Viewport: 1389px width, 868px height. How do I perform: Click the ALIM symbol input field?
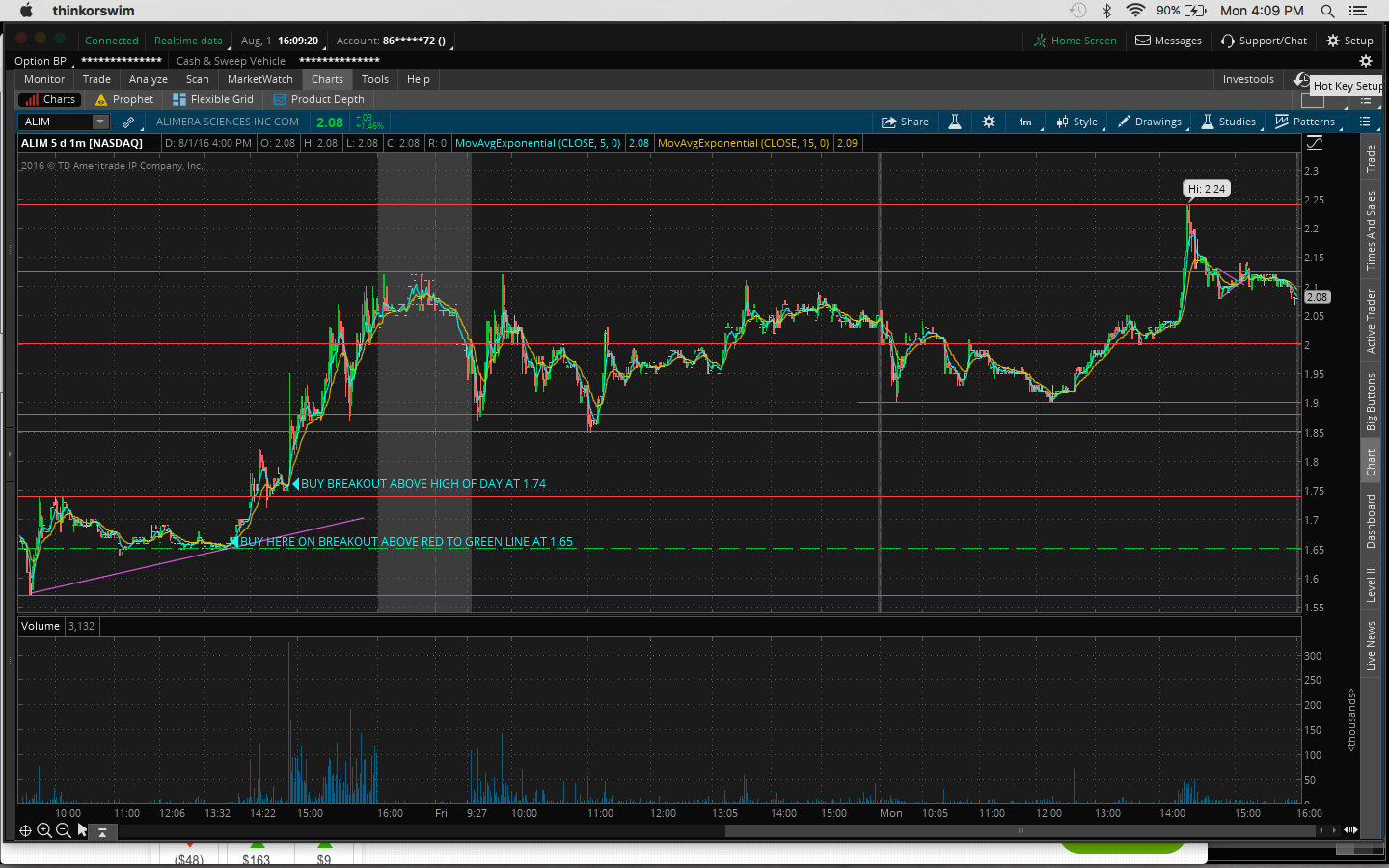tap(56, 122)
